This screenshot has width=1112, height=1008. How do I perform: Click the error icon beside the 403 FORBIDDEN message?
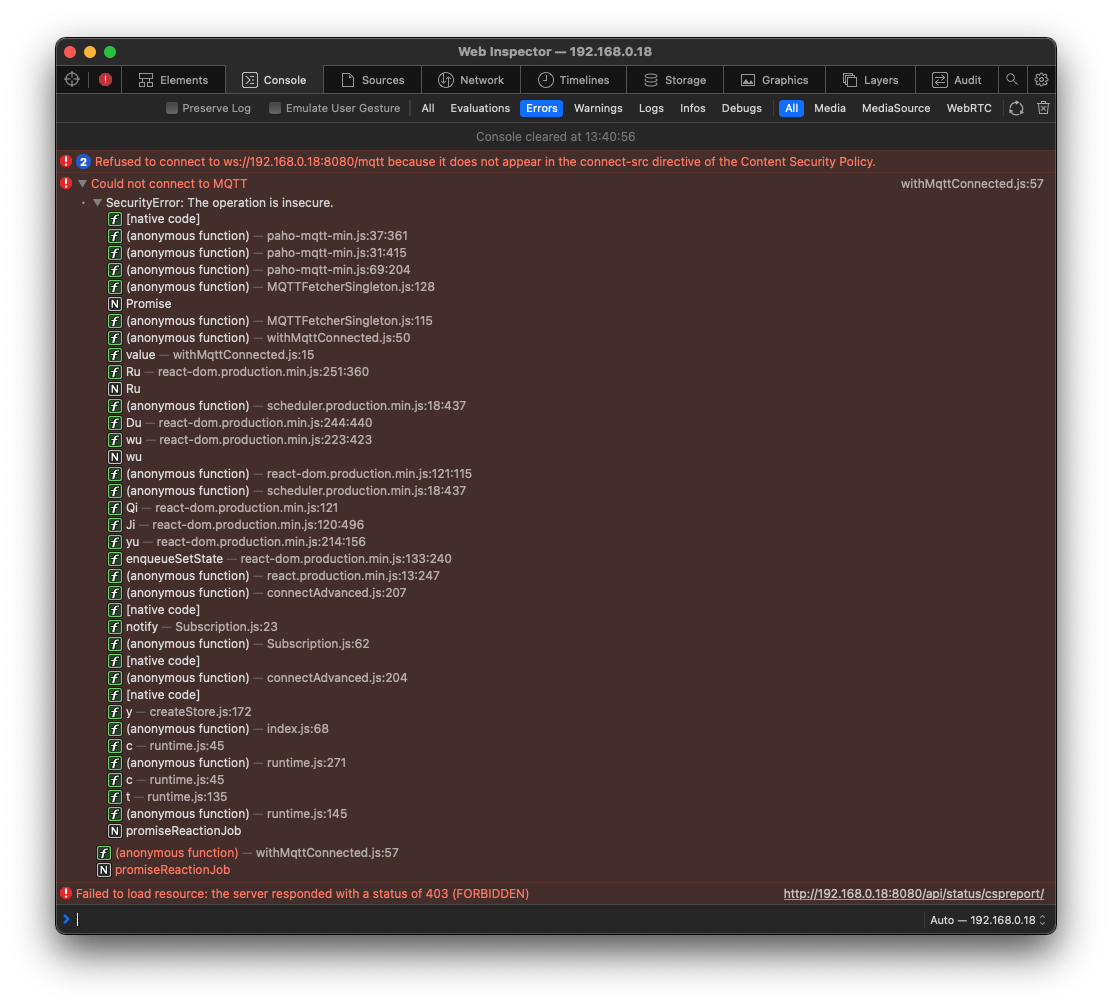tap(65, 893)
